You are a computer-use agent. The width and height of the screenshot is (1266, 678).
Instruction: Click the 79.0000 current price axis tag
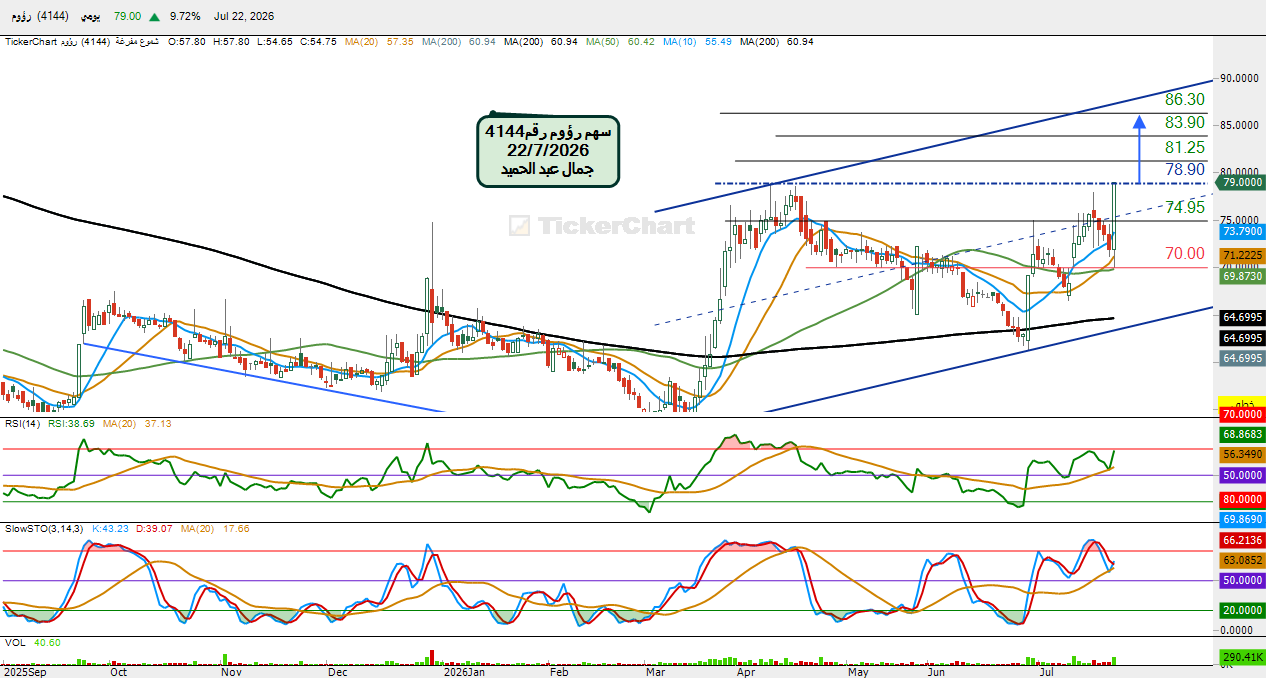point(1242,183)
